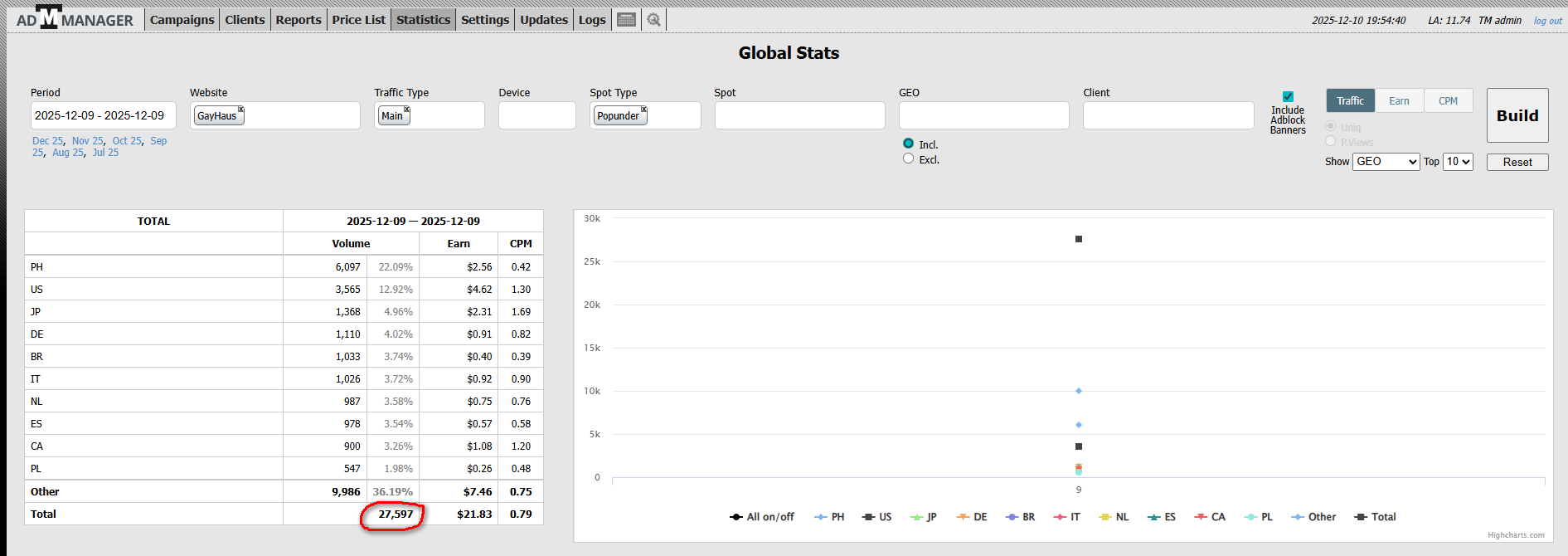Image resolution: width=1568 pixels, height=556 pixels.
Task: Open the Campaigns menu
Action: click(182, 20)
